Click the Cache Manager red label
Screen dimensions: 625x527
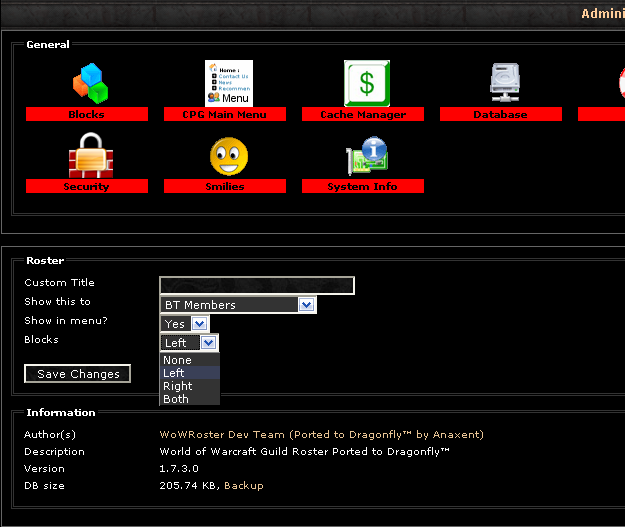(x=363, y=115)
